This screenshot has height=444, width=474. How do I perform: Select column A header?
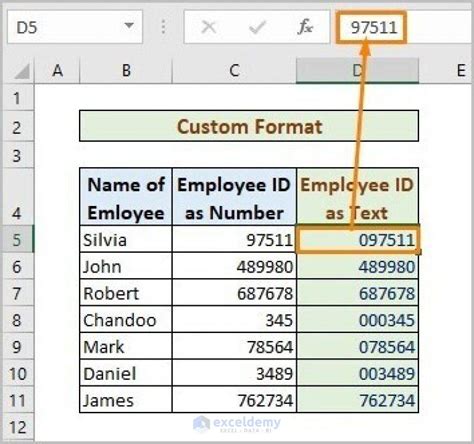(x=57, y=70)
